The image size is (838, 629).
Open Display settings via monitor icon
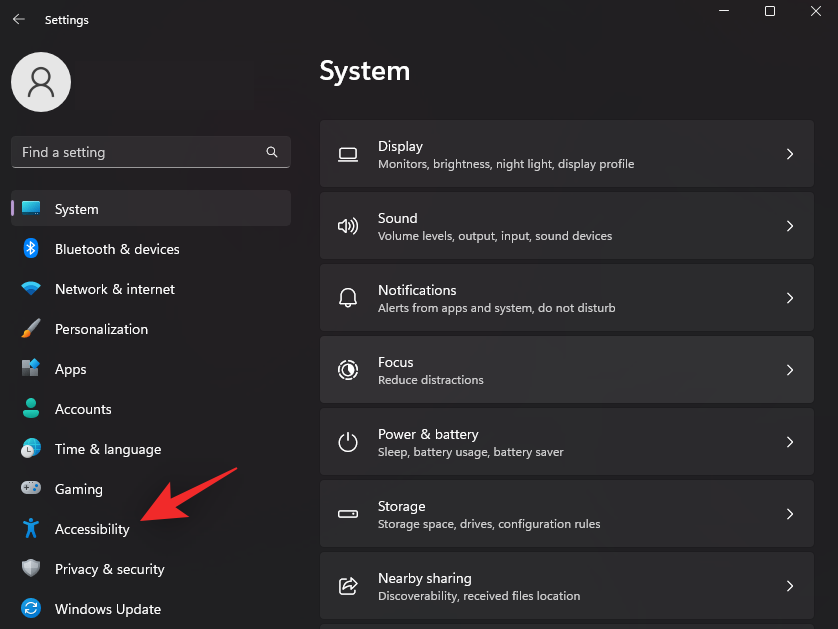coord(347,154)
